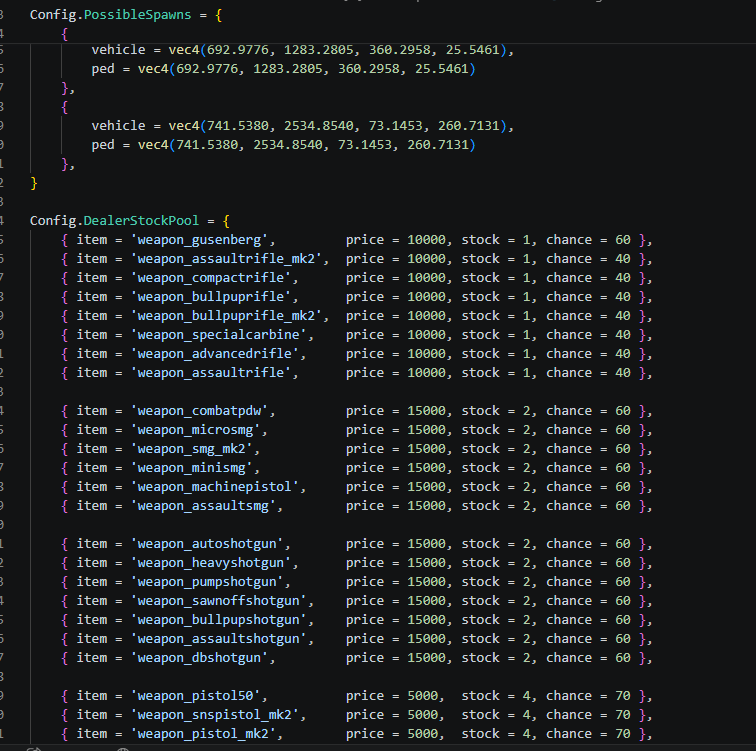Click the 'weapon_combatpdw' string
The width and height of the screenshot is (756, 751).
tap(200, 411)
